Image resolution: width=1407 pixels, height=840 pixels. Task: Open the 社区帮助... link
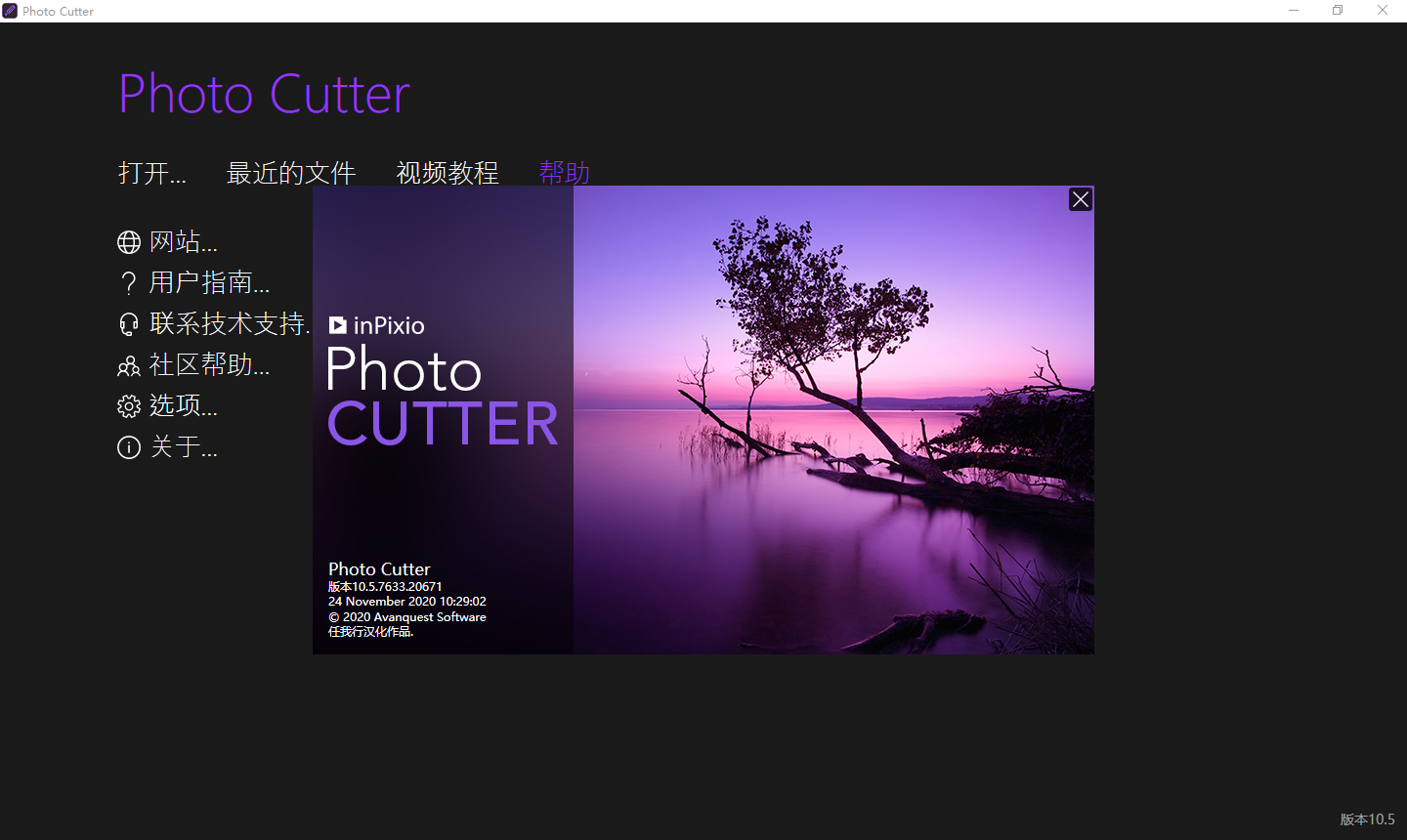point(209,365)
